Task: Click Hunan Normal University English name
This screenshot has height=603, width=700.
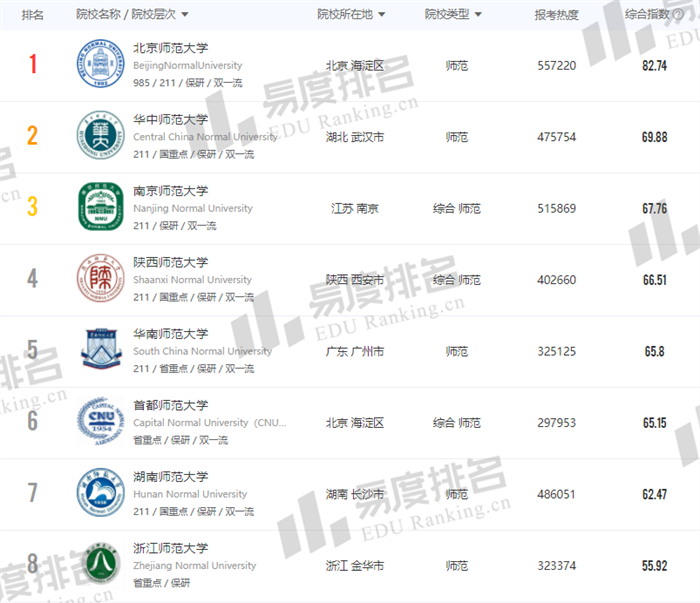Action: 190,494
